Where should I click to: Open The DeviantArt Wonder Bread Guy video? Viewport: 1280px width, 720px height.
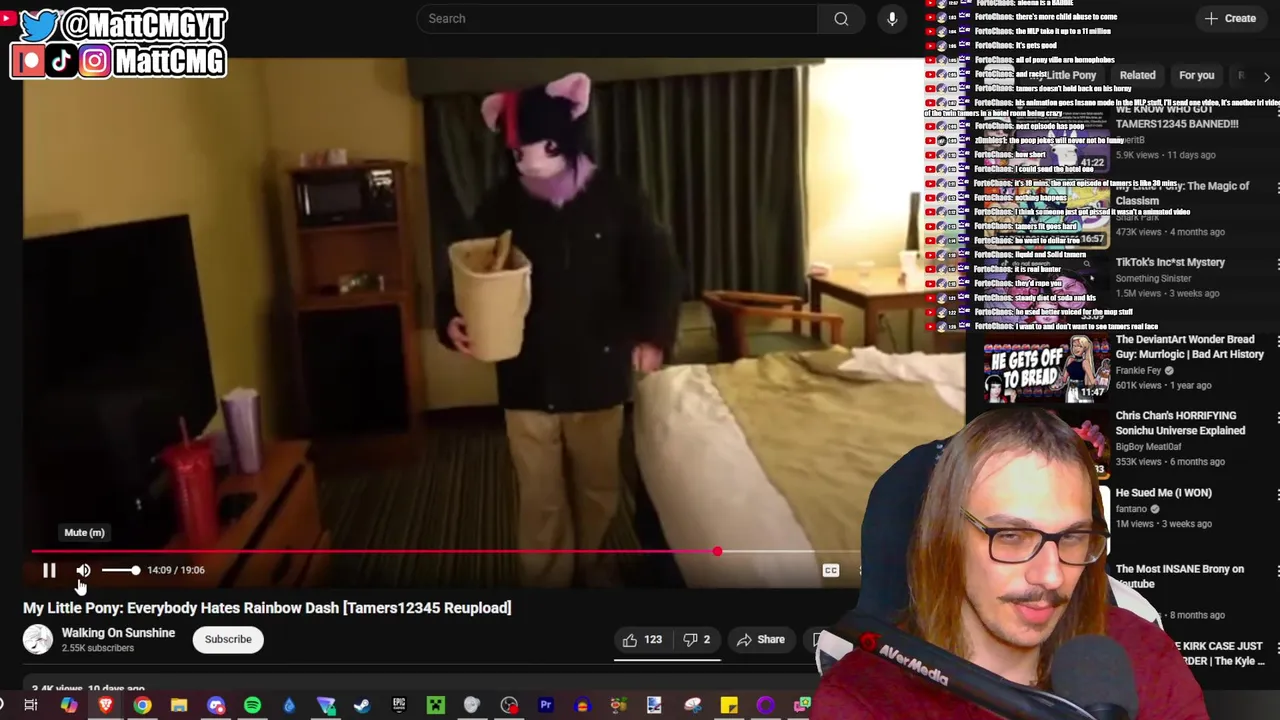pyautogui.click(x=1189, y=347)
